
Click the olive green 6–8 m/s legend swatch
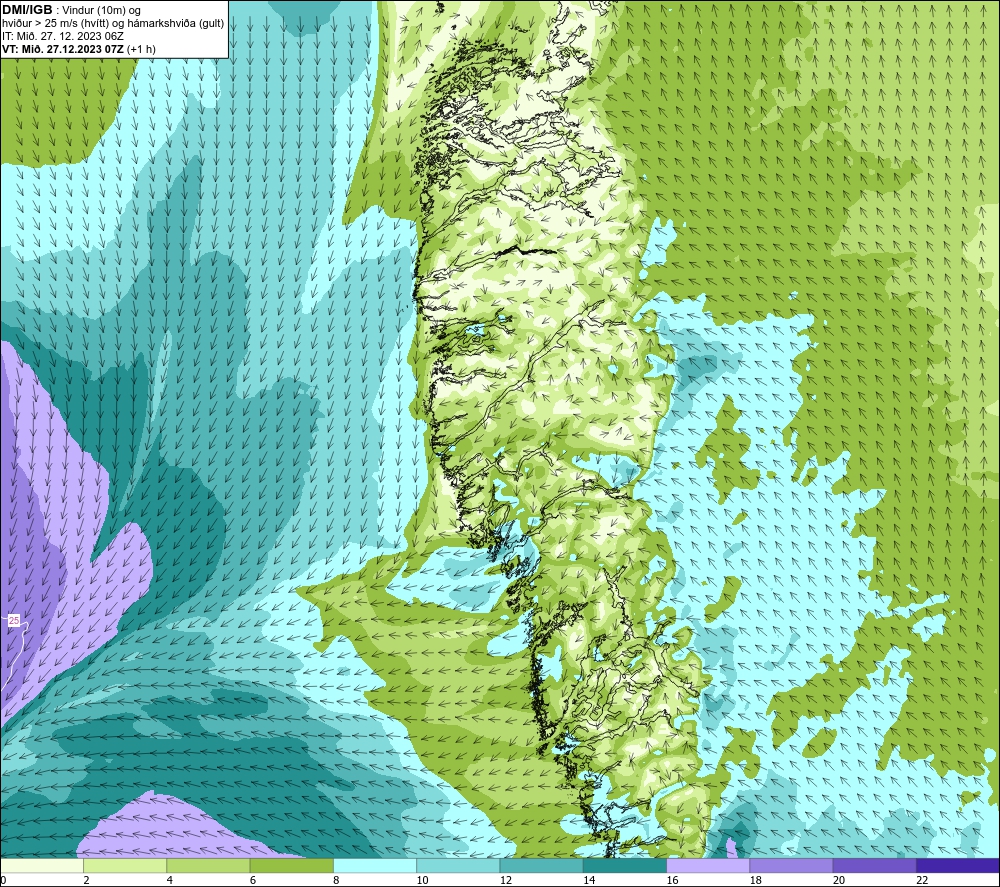pyautogui.click(x=291, y=865)
